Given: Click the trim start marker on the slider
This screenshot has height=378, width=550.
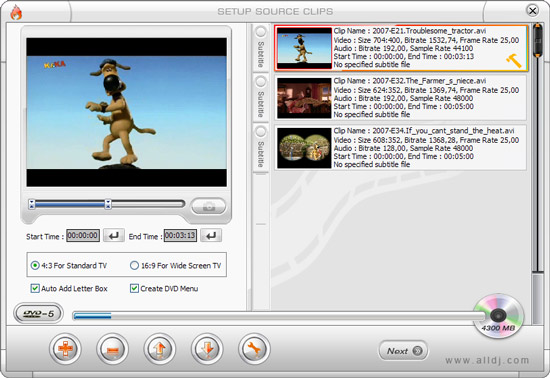Looking at the screenshot, I should (x=32, y=204).
